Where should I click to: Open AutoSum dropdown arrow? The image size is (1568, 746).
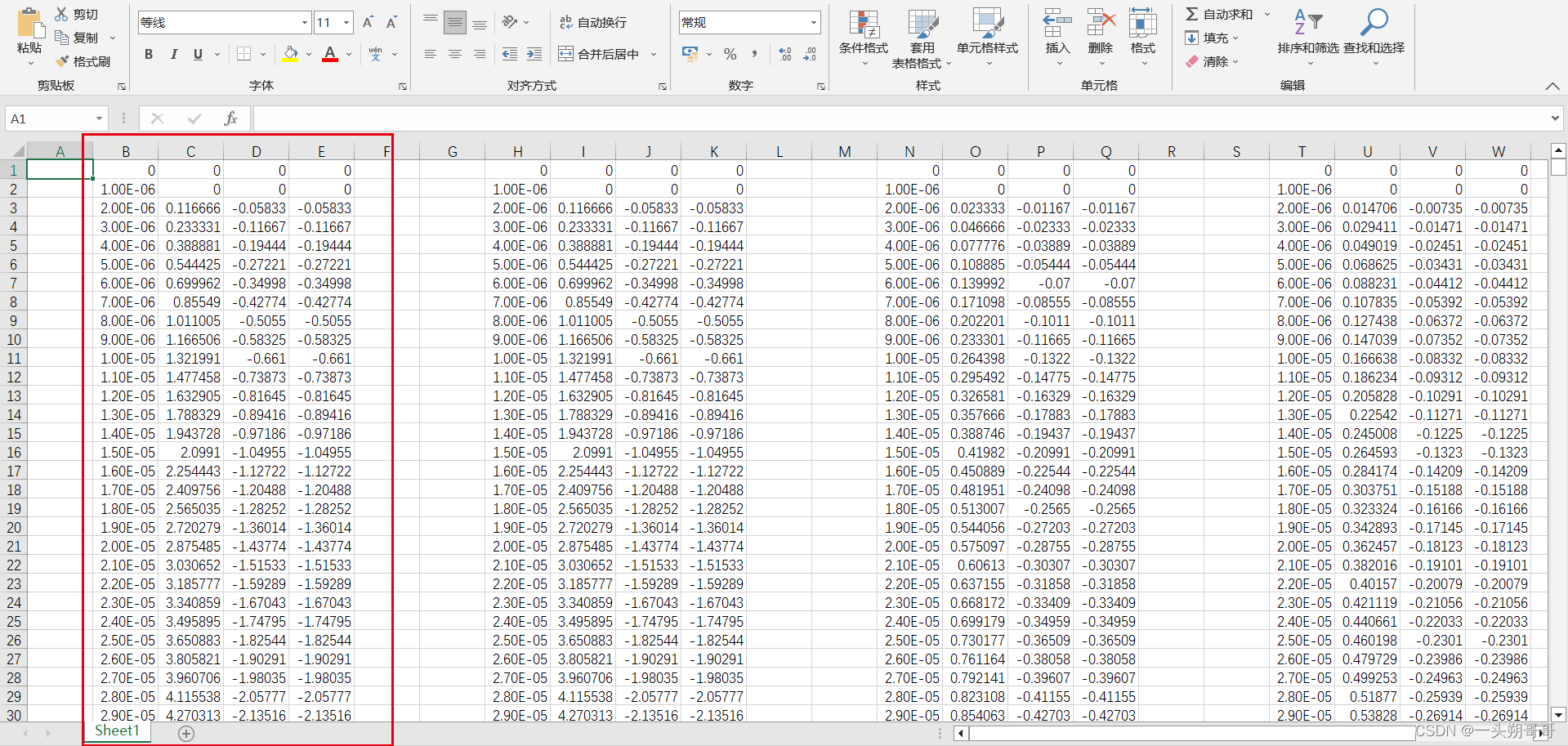[1267, 14]
